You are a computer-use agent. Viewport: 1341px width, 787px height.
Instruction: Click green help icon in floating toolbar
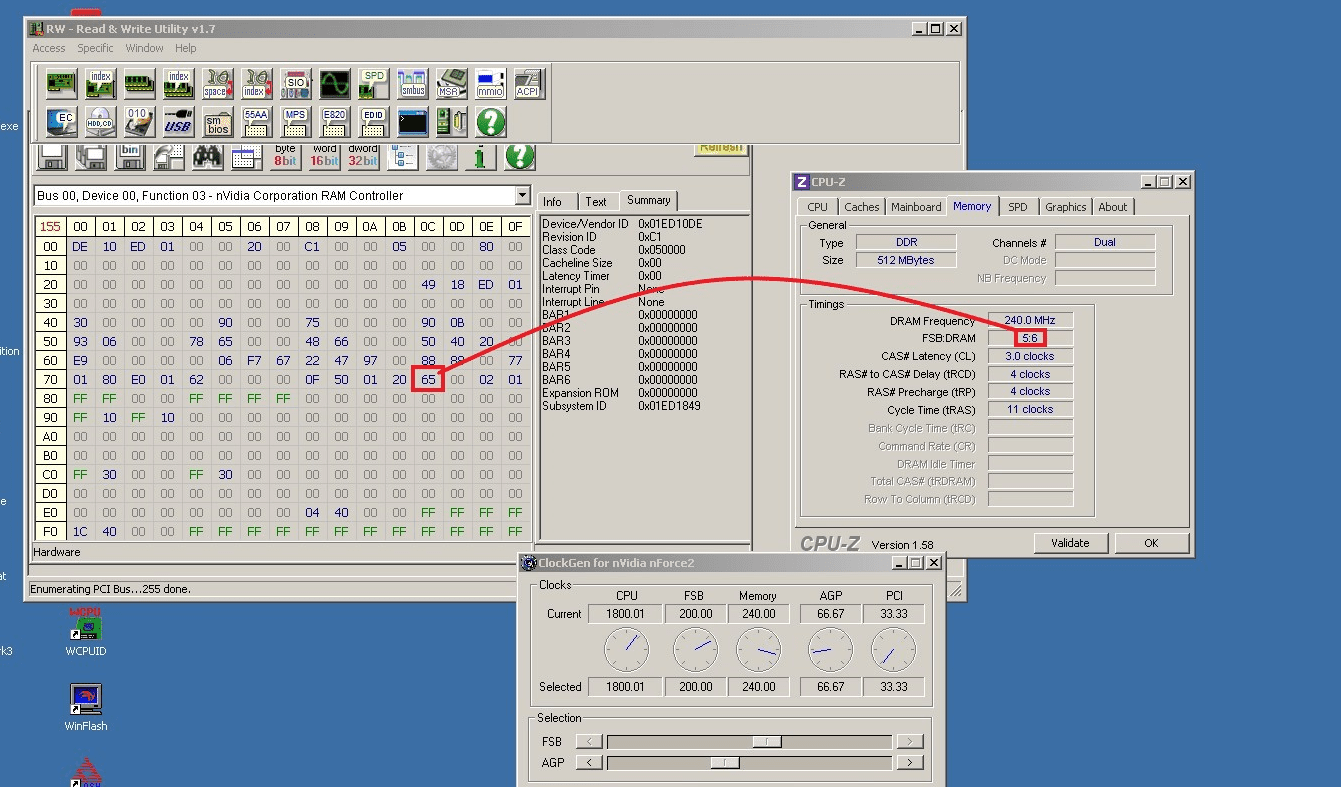click(x=490, y=122)
